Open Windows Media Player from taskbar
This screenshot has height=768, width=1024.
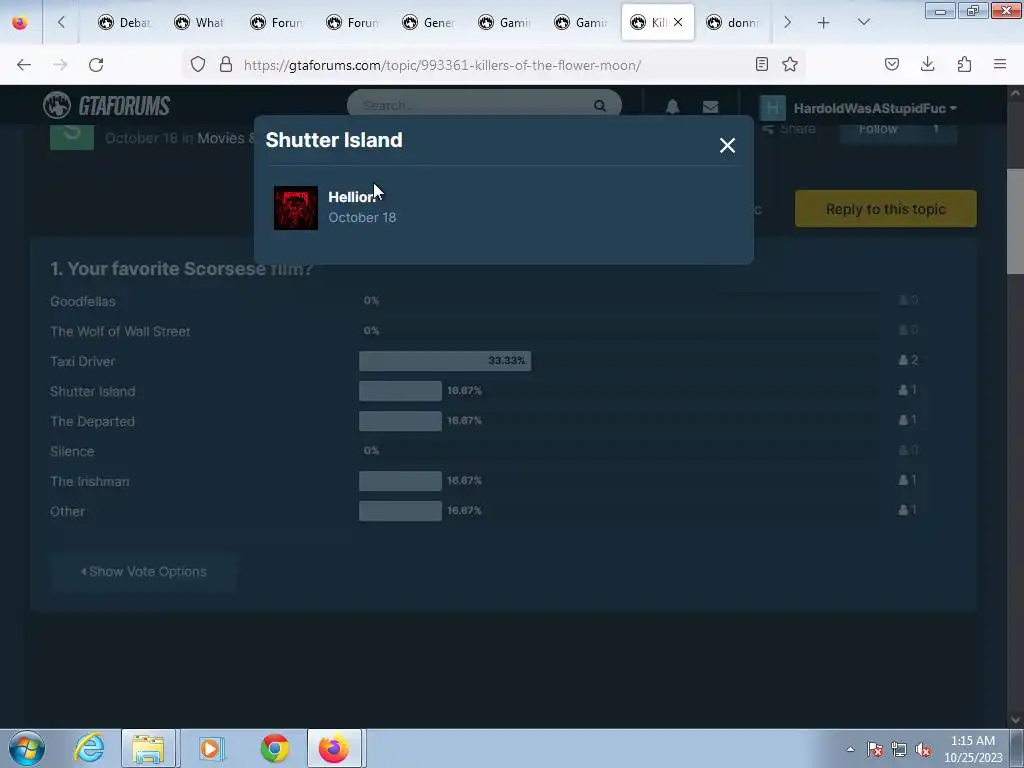[211, 748]
